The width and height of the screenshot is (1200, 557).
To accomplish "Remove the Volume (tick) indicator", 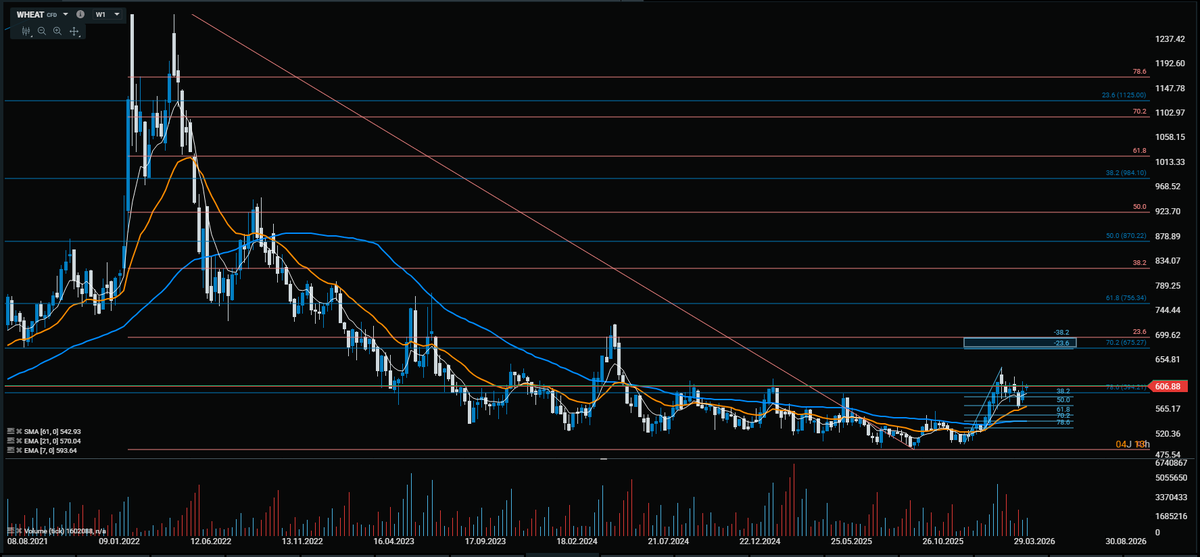I will (x=19, y=531).
